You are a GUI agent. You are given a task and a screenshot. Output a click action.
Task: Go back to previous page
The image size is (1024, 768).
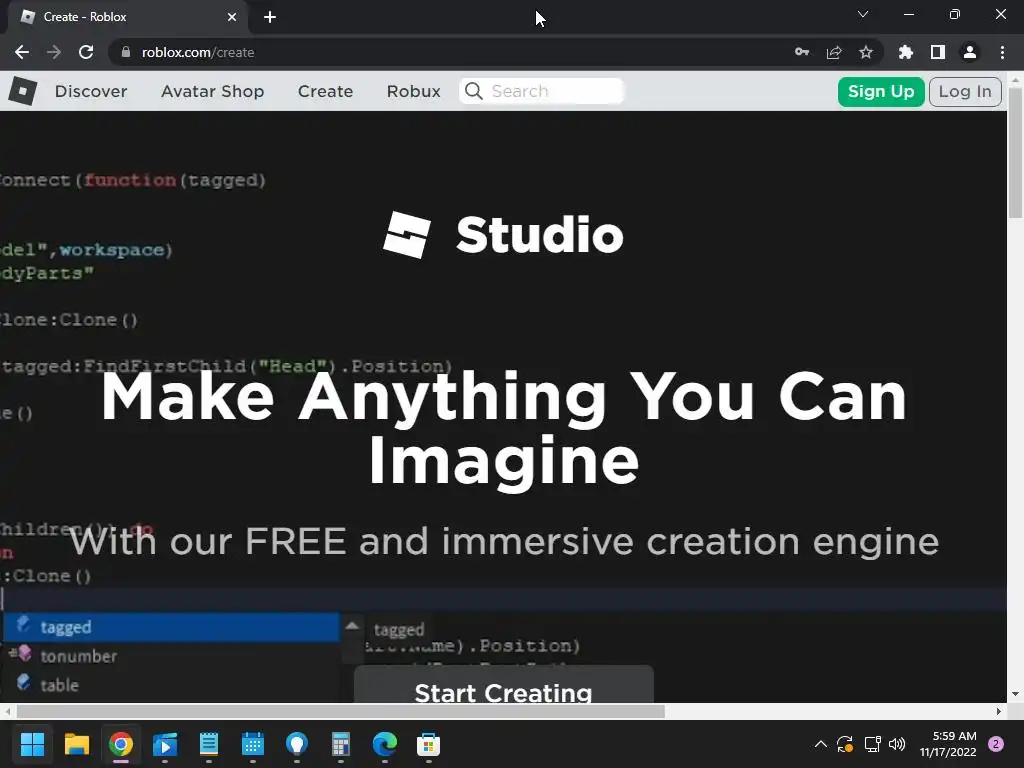coord(22,52)
